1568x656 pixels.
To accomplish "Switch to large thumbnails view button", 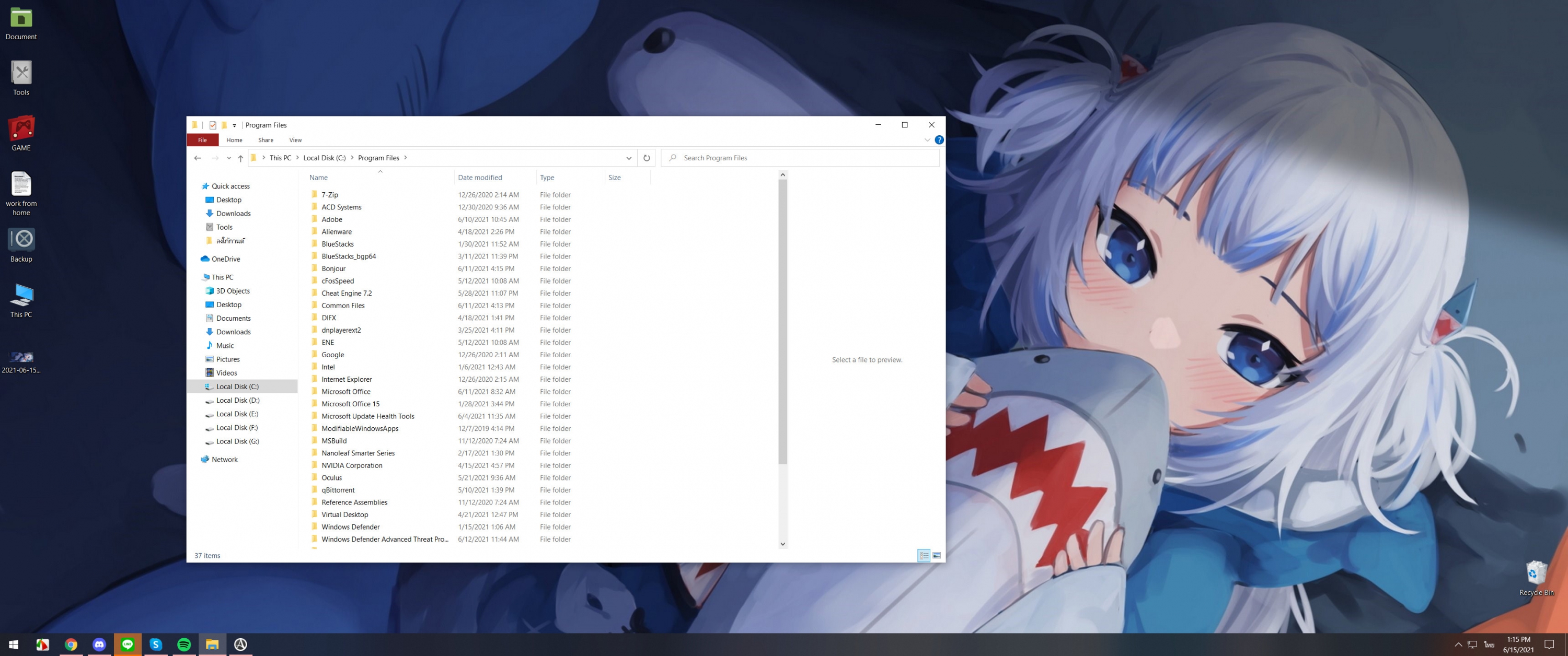I will [x=937, y=556].
